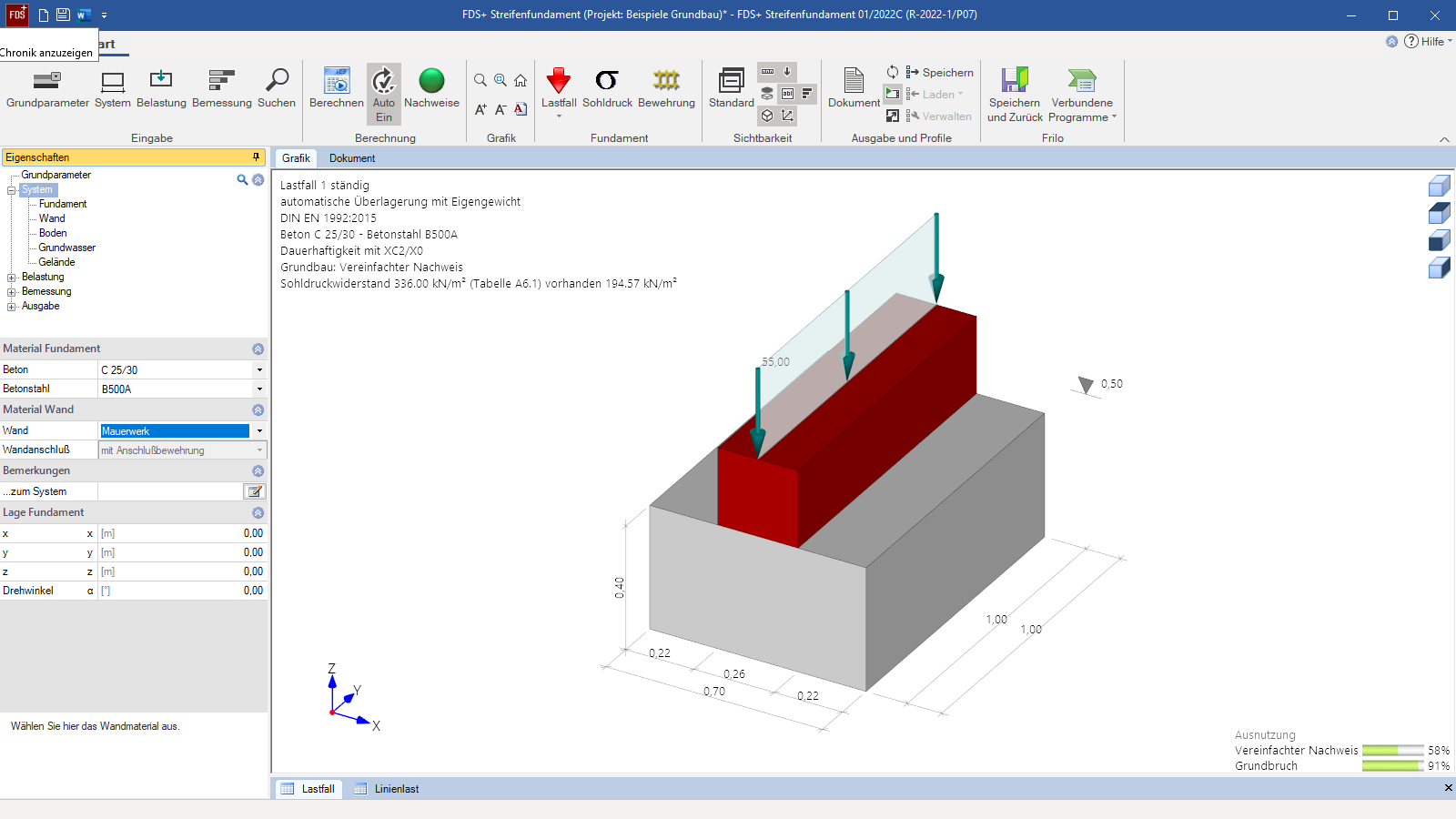Open the remarks editor for zum System
Viewport: 1456px width, 819px height.
click(x=255, y=491)
